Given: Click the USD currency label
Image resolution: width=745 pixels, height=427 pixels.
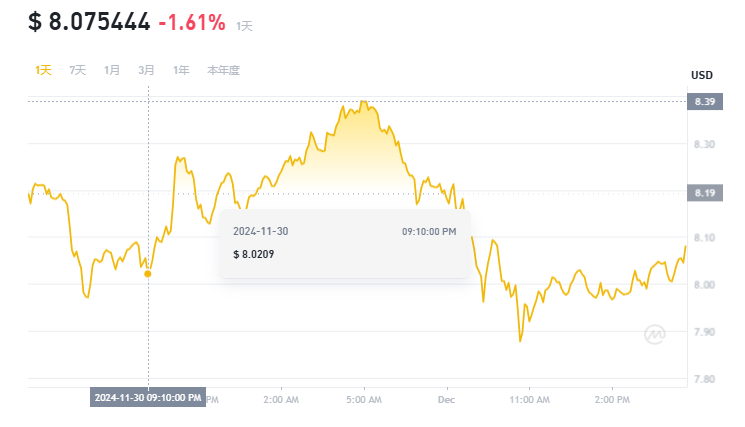Looking at the screenshot, I should pos(702,76).
